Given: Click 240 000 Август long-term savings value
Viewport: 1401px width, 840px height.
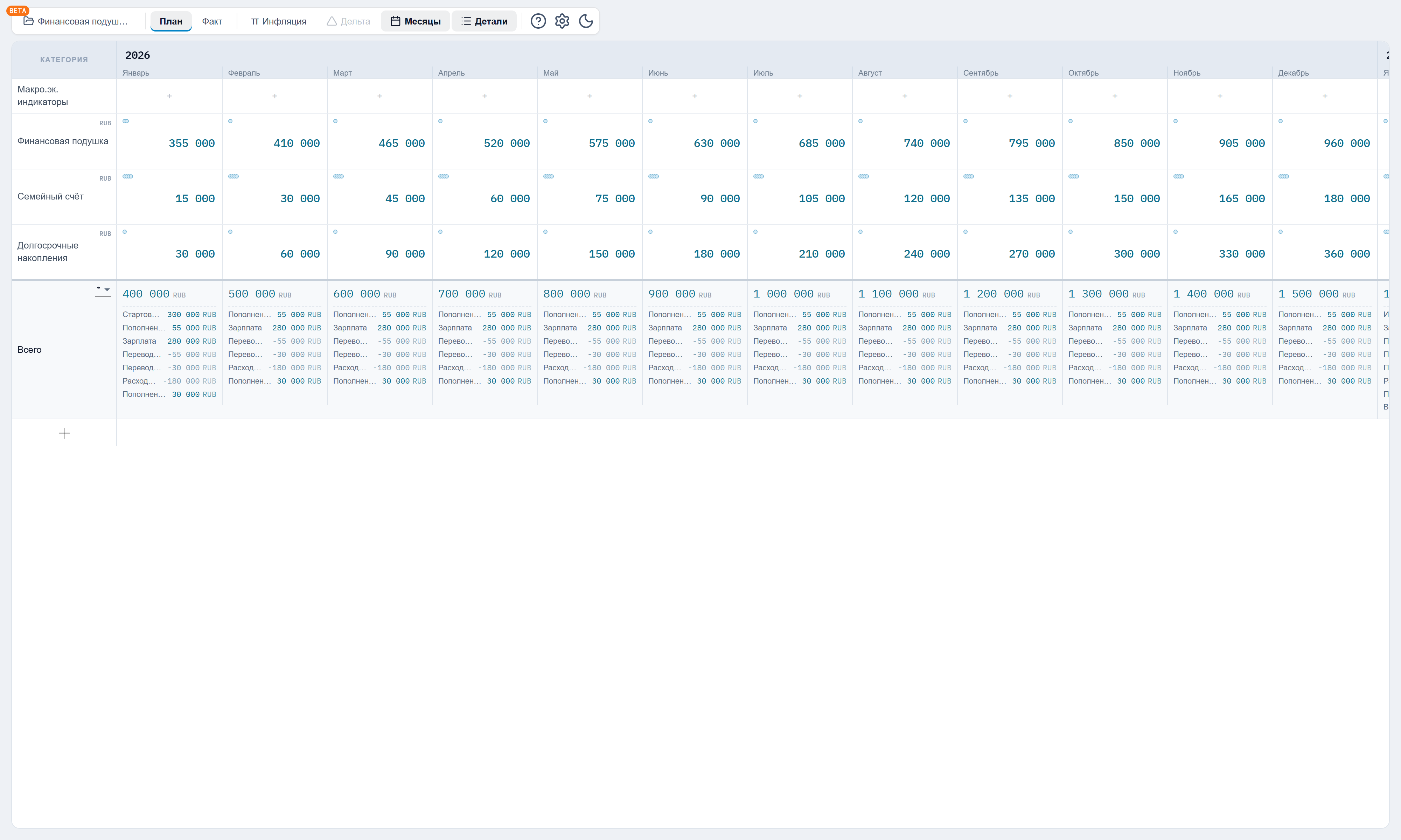Looking at the screenshot, I should pyautogui.click(x=927, y=254).
